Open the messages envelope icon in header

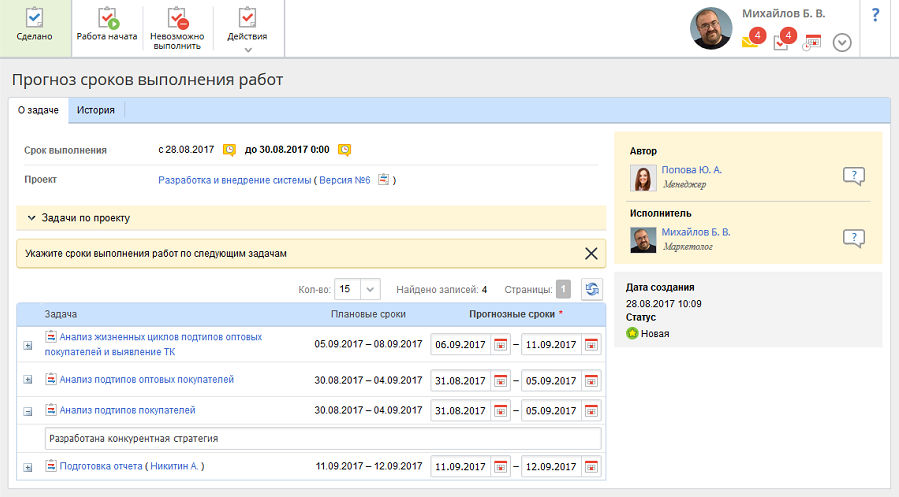pyautogui.click(x=750, y=42)
